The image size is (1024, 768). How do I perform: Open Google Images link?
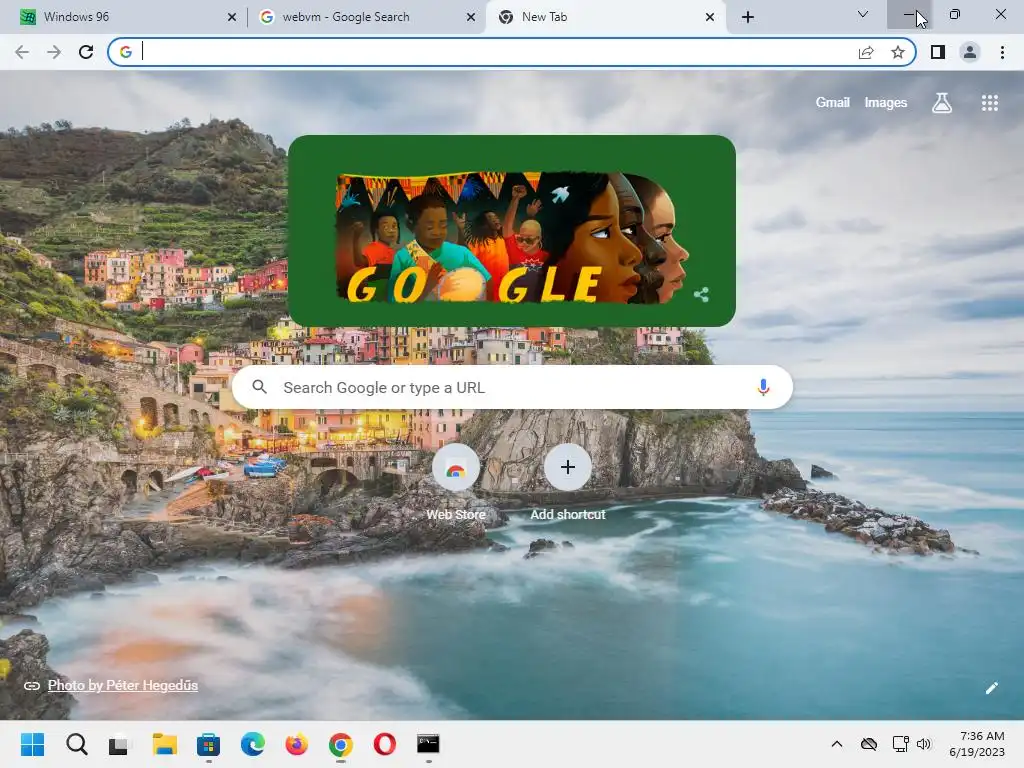(886, 103)
